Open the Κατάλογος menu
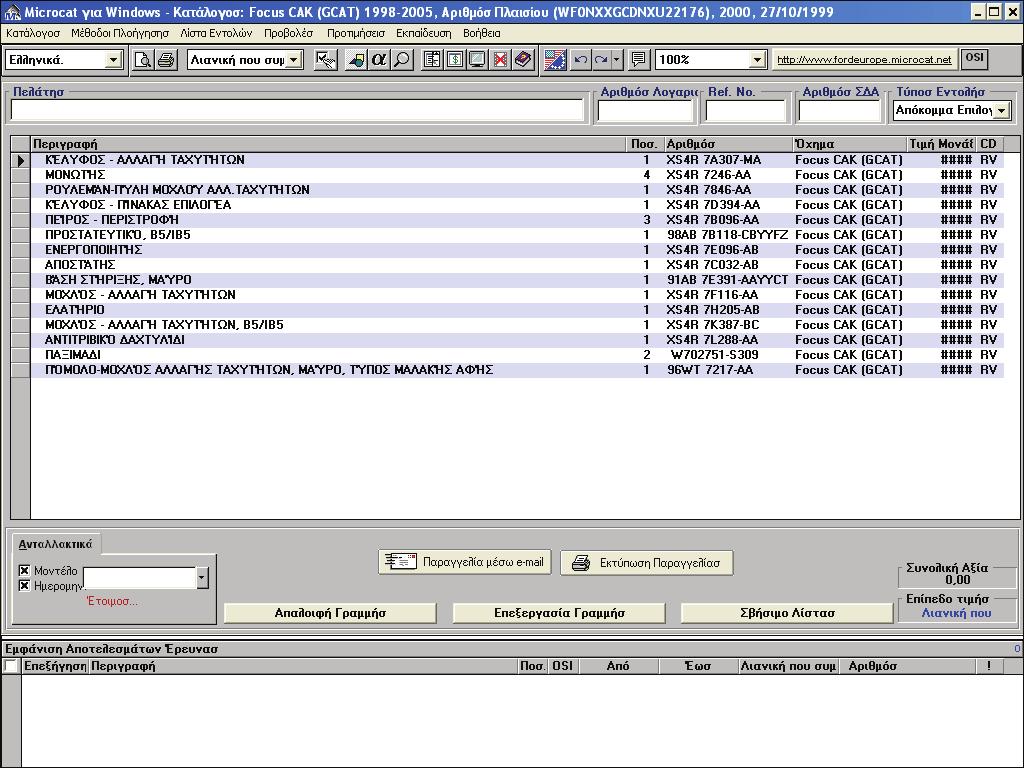The width and height of the screenshot is (1024, 768). click(x=33, y=33)
